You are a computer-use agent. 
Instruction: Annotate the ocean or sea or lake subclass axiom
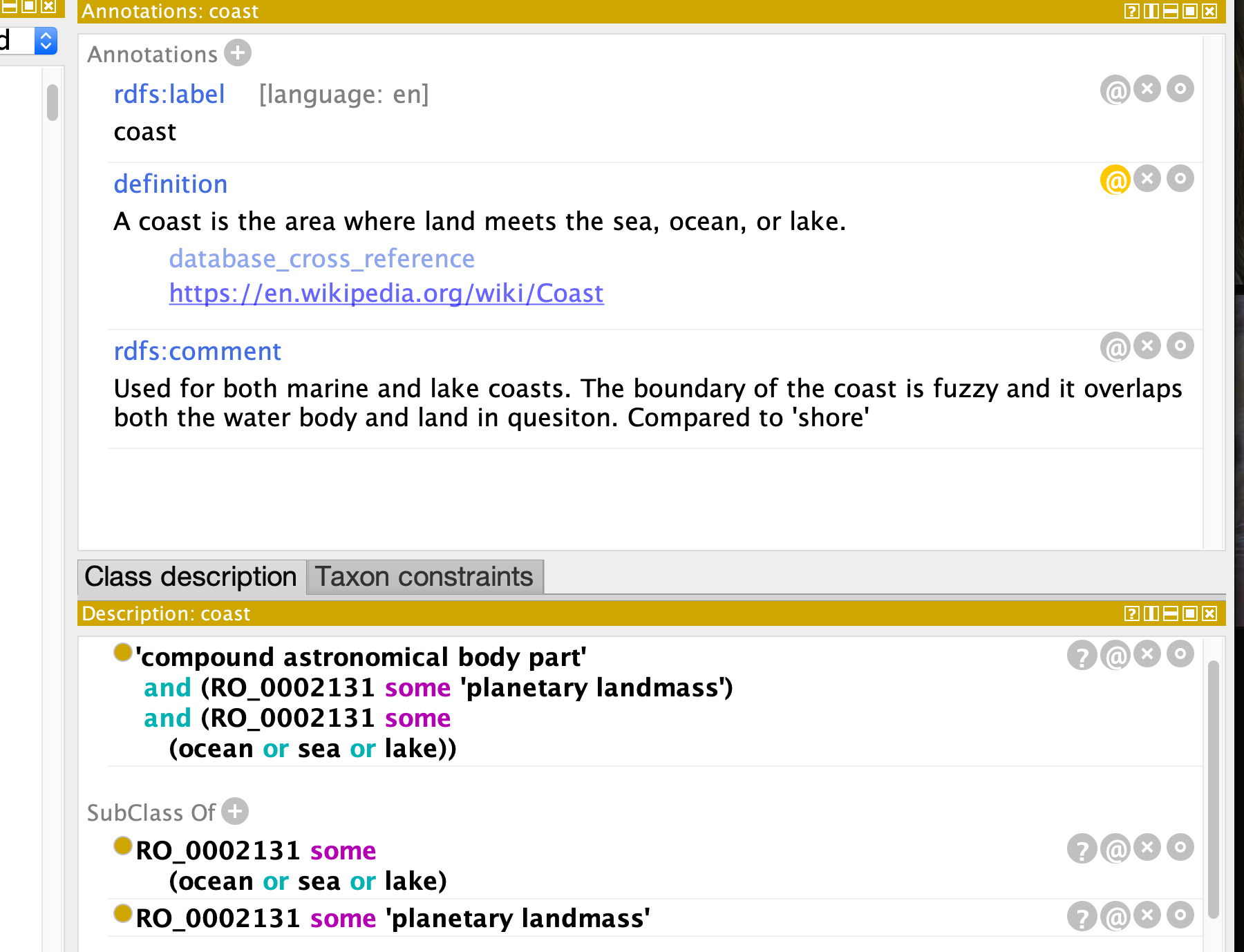[1115, 849]
